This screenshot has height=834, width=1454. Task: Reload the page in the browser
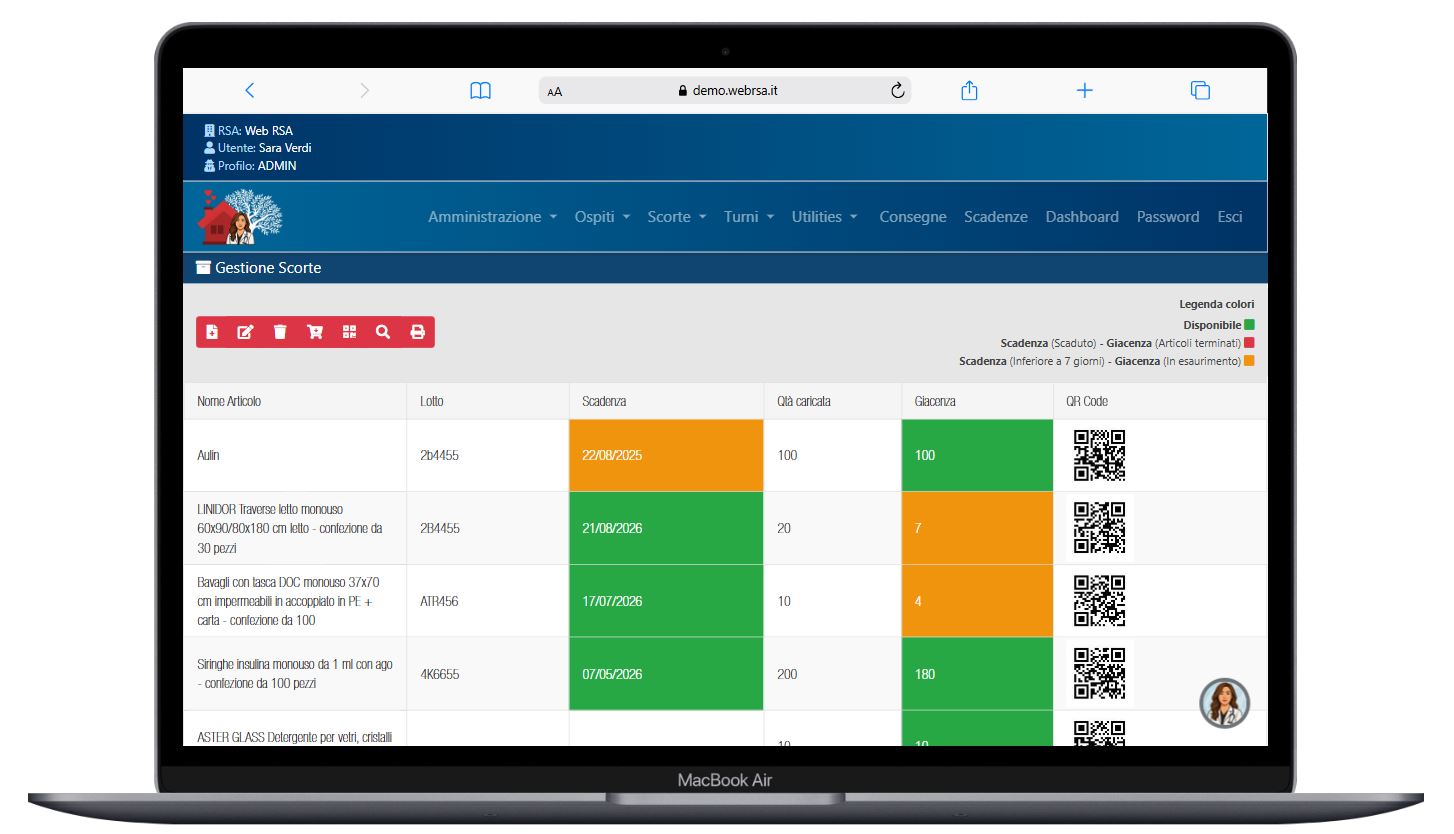point(897,91)
